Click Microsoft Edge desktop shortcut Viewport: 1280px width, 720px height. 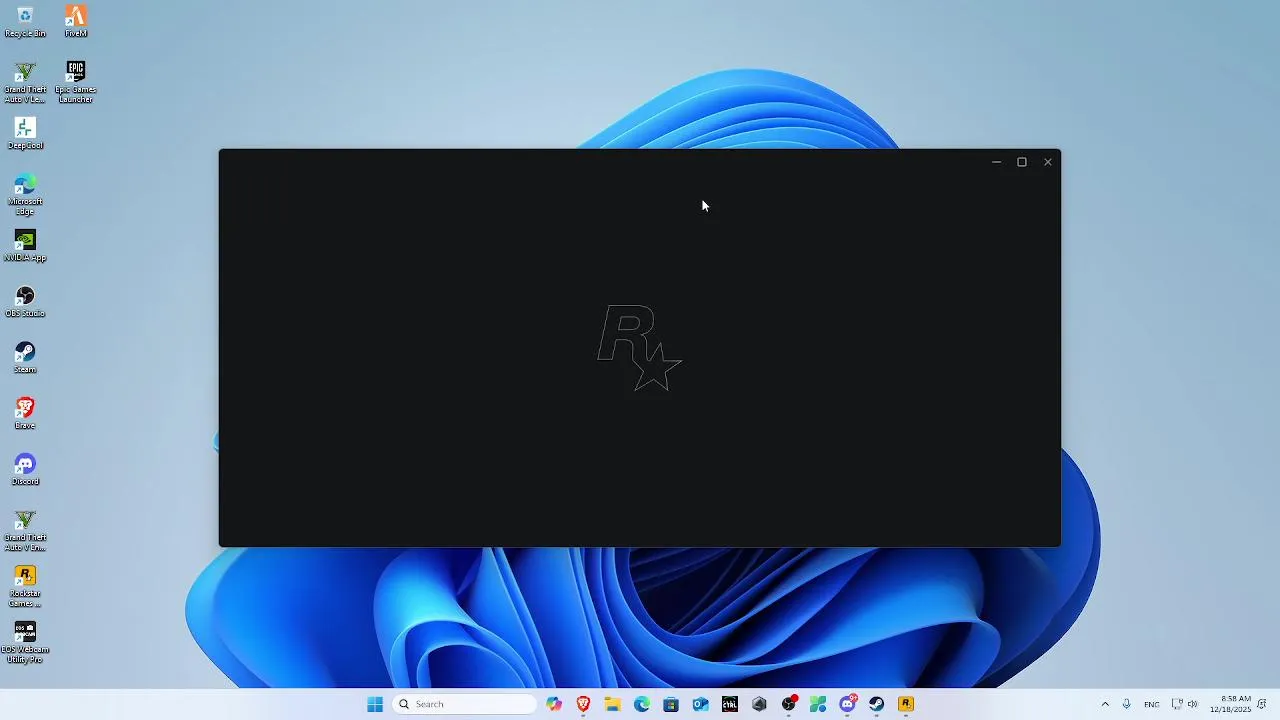(x=25, y=194)
